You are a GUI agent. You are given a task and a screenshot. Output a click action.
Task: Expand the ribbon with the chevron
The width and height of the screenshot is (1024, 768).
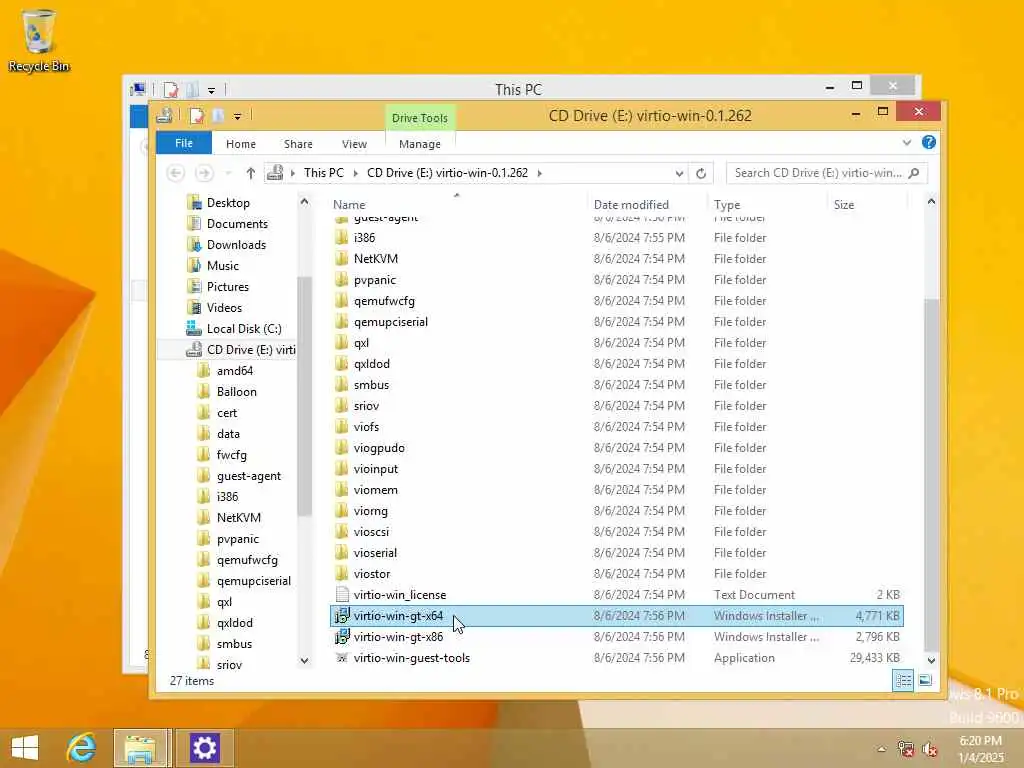pos(906,142)
